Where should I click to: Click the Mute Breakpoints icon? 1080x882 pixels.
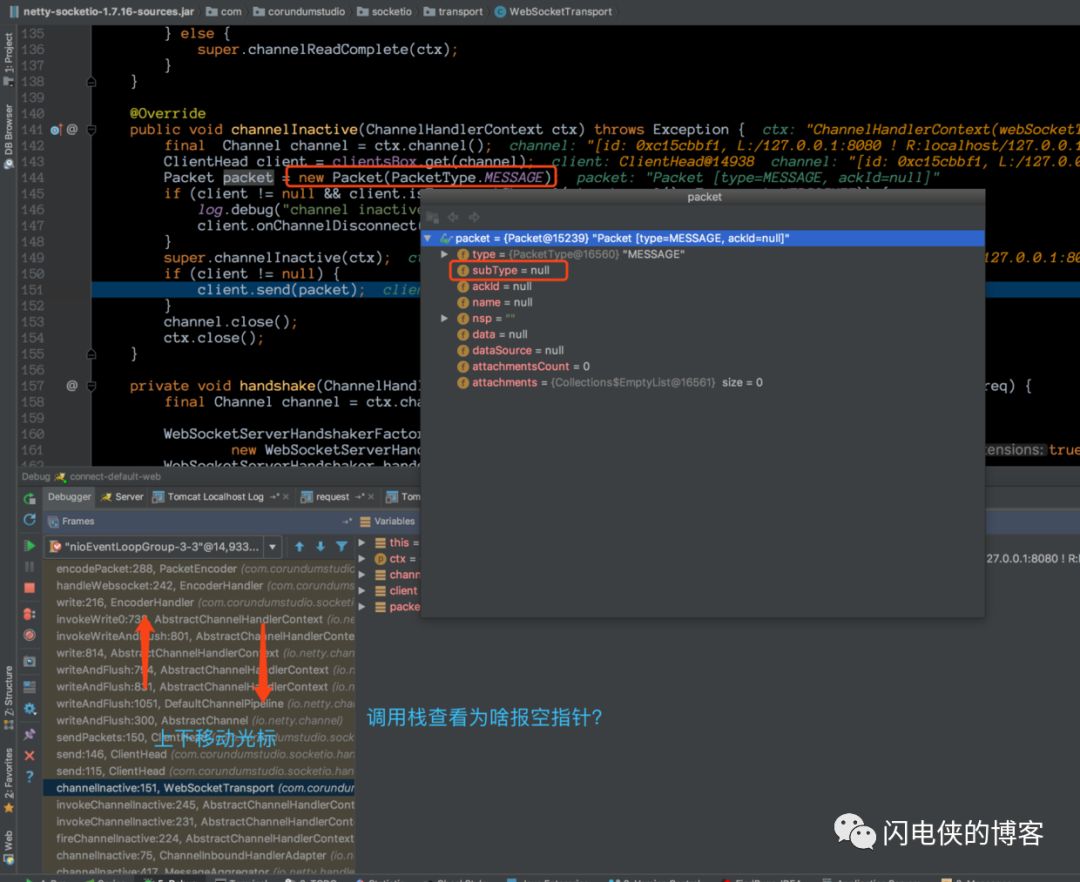tap(29, 635)
